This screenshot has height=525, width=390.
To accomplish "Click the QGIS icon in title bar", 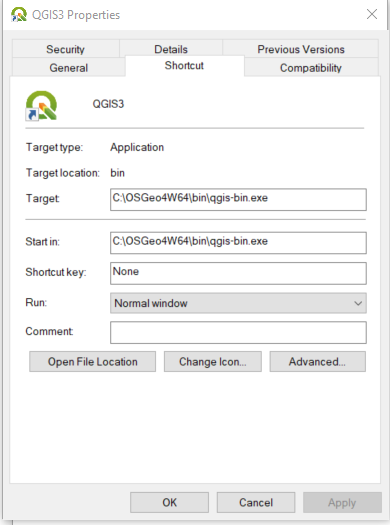I will [19, 14].
